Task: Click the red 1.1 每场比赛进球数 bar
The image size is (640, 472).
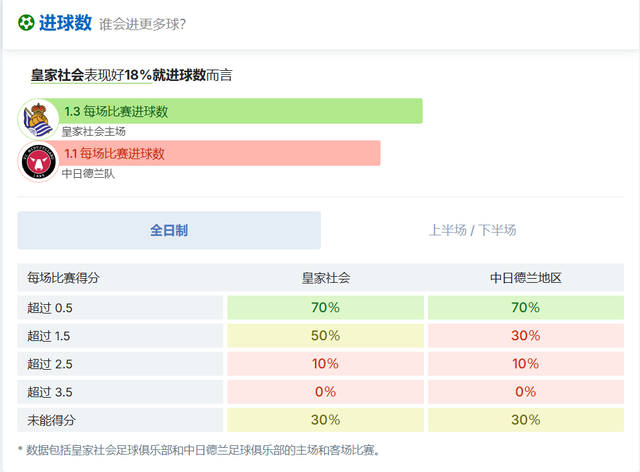Action: tap(220, 153)
